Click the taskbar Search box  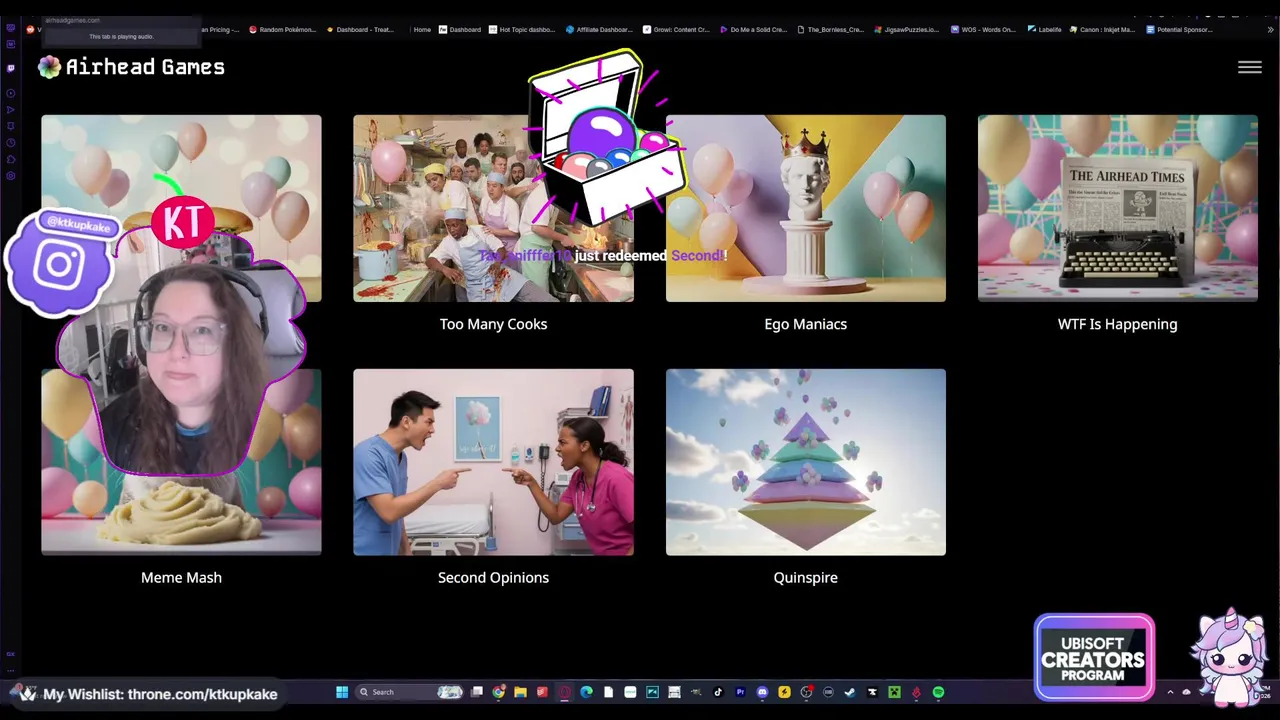point(410,692)
